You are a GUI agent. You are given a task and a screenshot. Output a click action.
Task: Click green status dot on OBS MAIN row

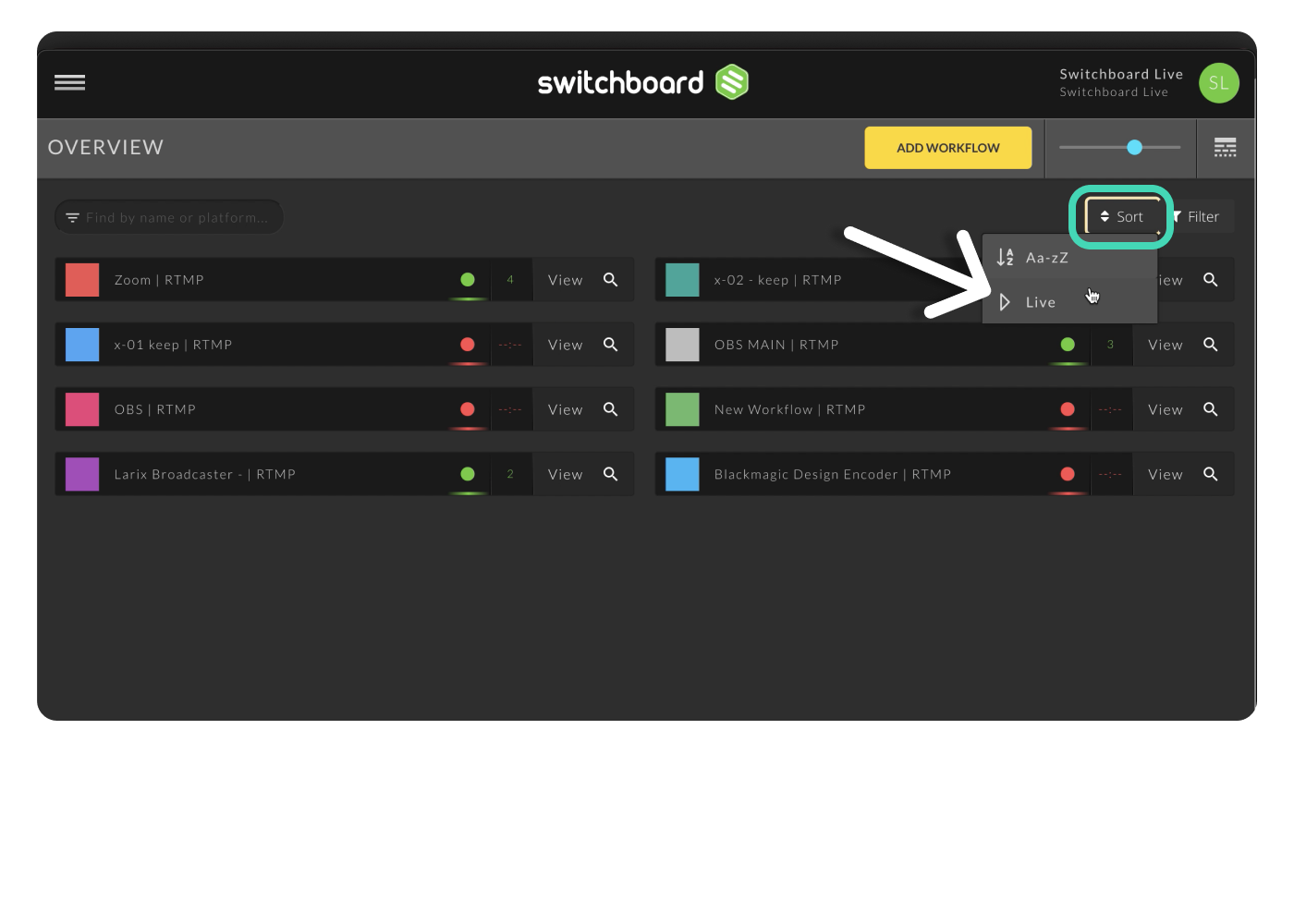pos(1068,345)
